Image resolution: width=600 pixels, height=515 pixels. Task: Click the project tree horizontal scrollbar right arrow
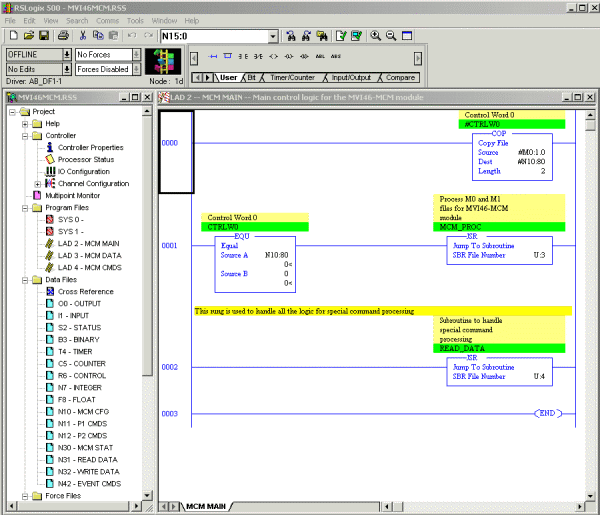(136, 506)
